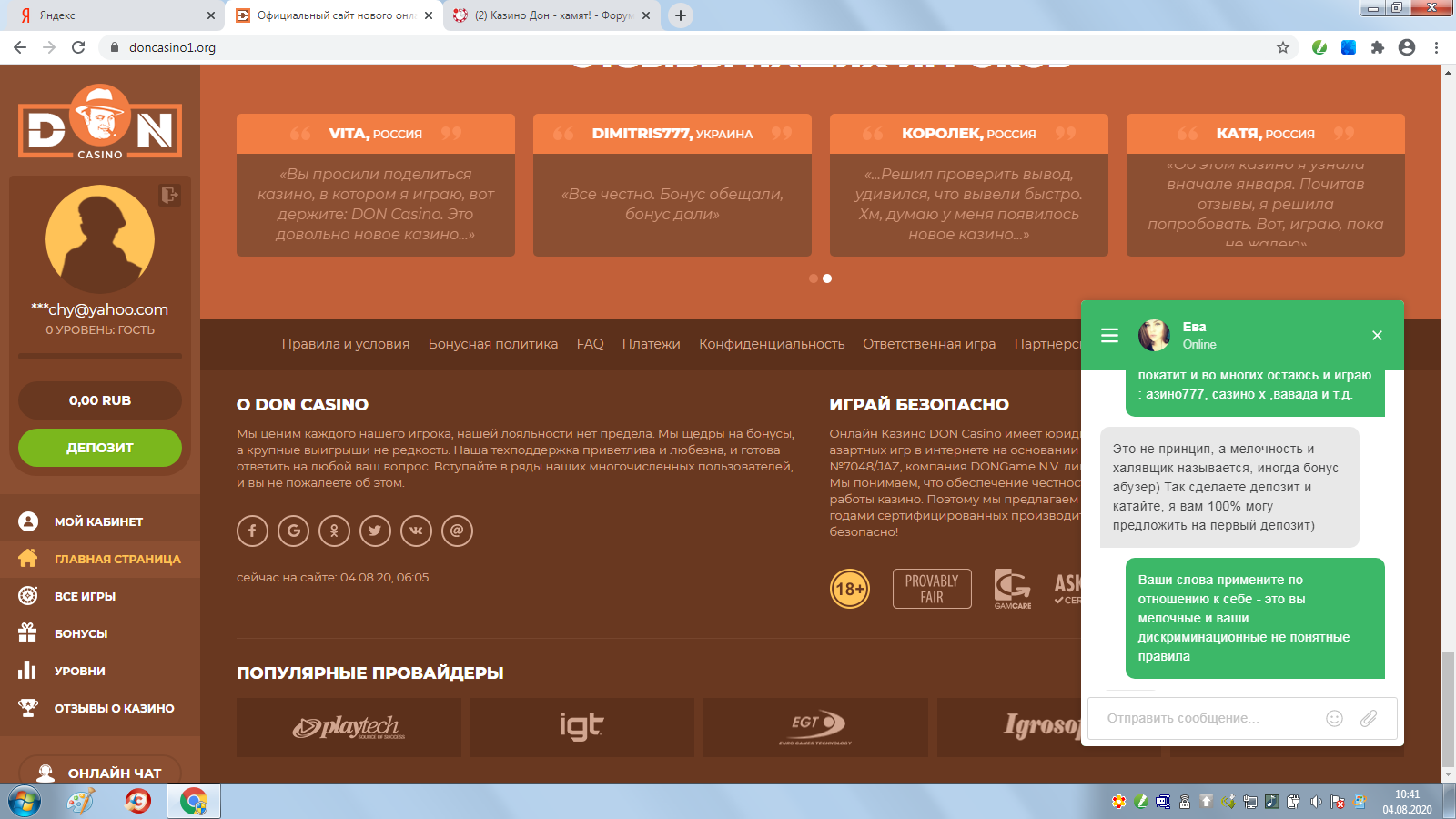Click the GamCare logo

[1013, 589]
